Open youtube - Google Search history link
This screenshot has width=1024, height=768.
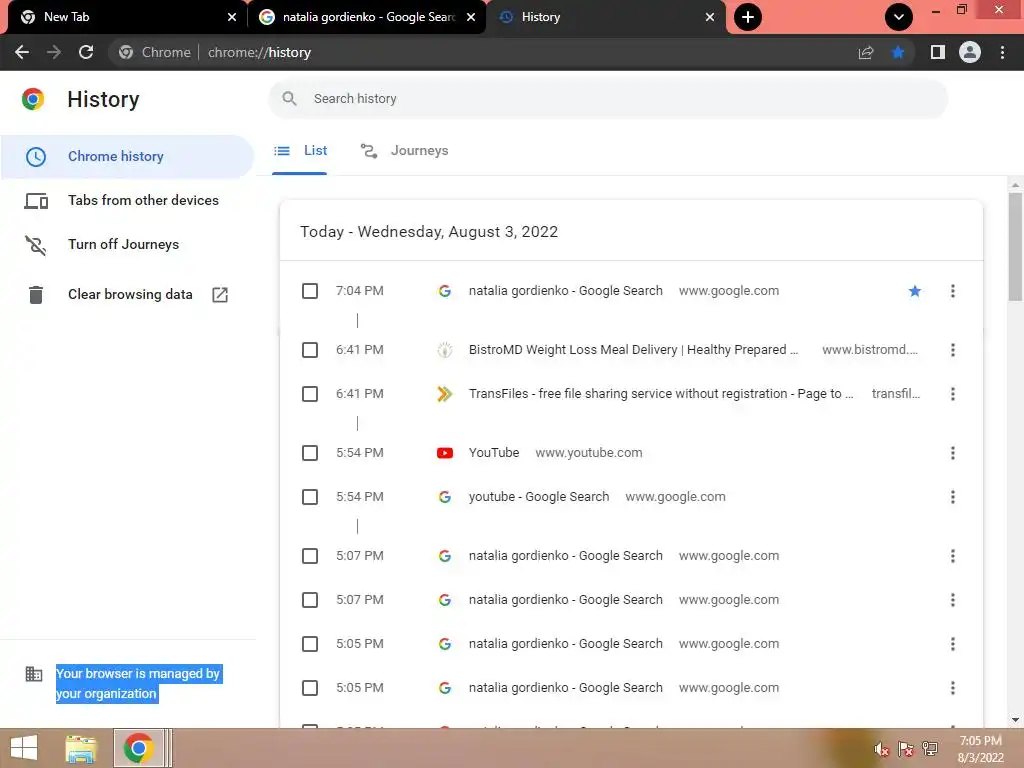click(x=539, y=497)
